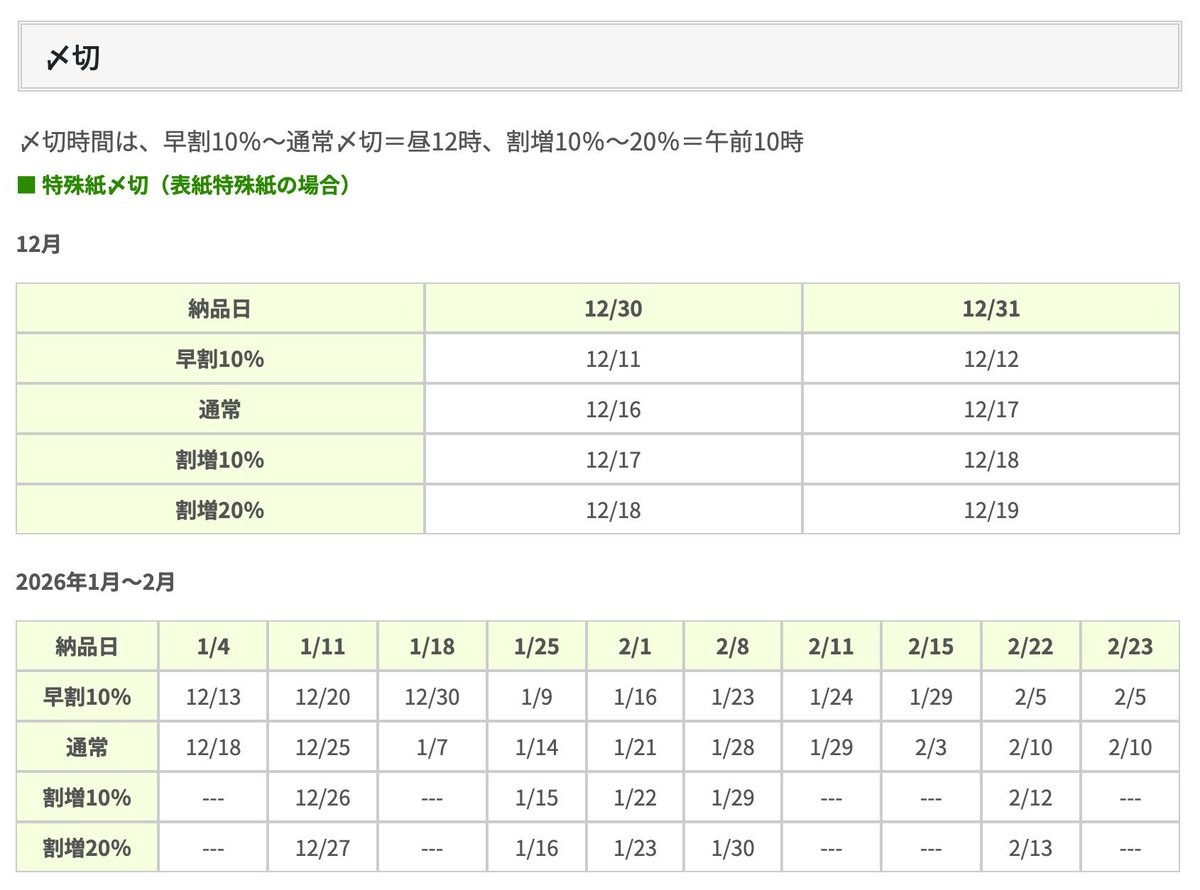This screenshot has height=890, width=1200.
Task: Select the 1/14 cell
Action: tap(537, 748)
